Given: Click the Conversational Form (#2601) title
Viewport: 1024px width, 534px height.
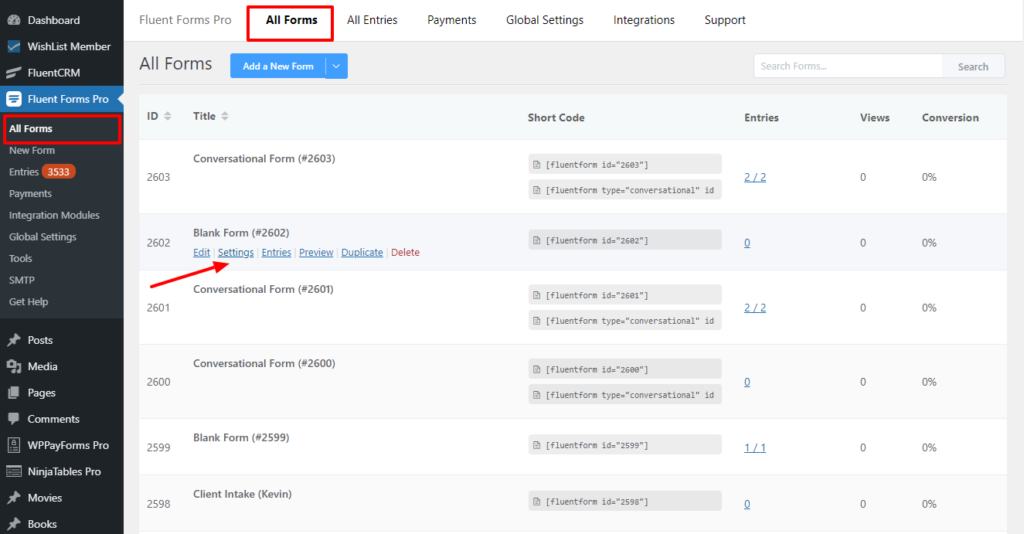Looking at the screenshot, I should 263,289.
